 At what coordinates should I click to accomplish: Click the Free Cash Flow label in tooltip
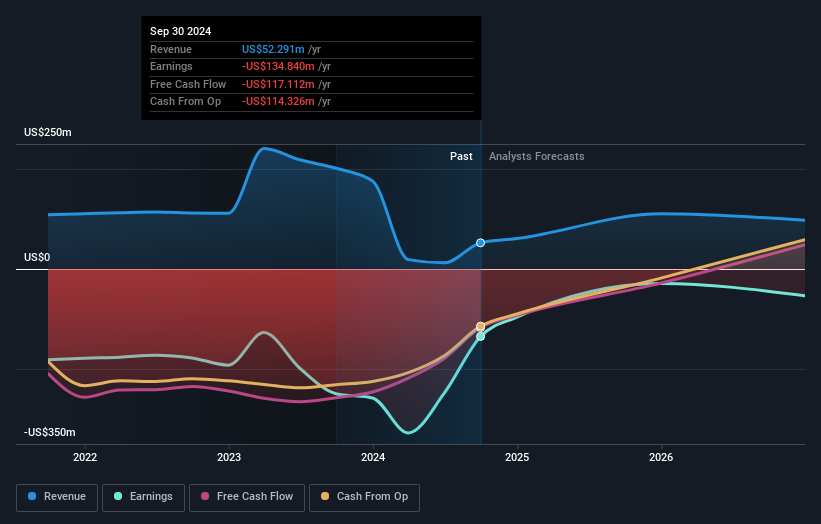[188, 84]
